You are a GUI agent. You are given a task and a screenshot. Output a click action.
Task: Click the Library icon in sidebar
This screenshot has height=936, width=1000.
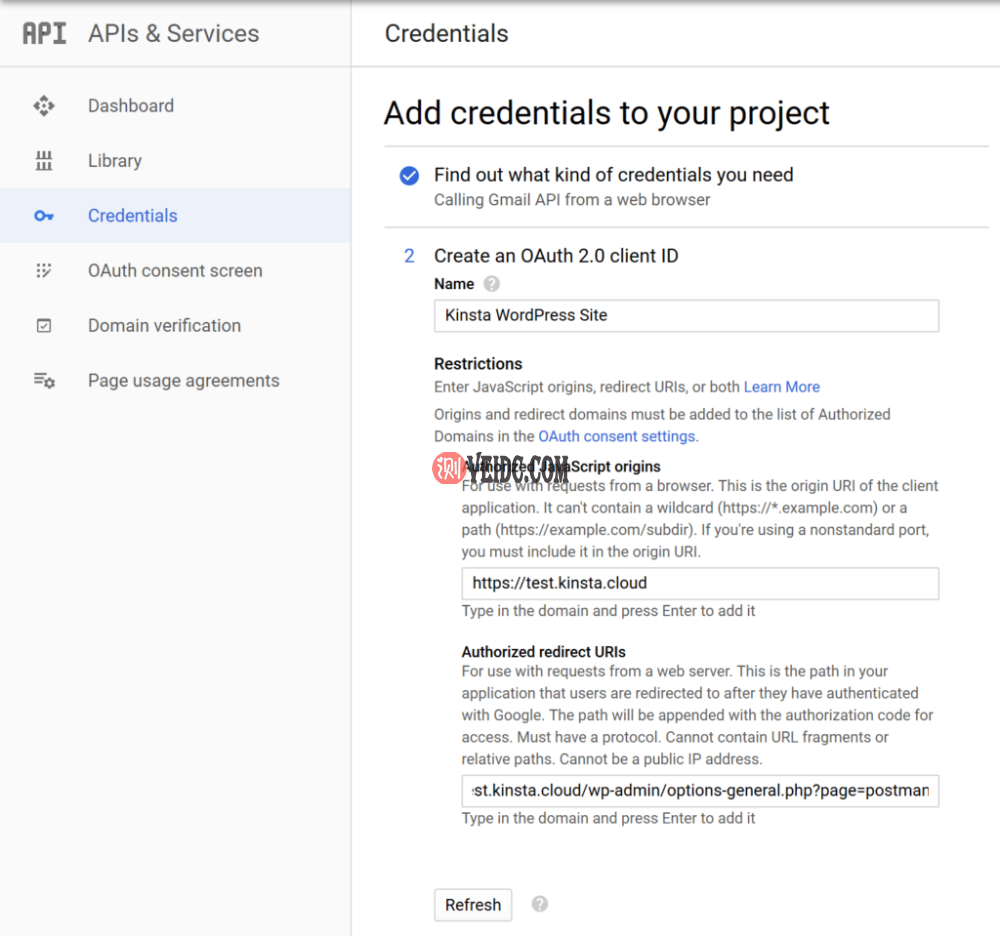tap(44, 161)
